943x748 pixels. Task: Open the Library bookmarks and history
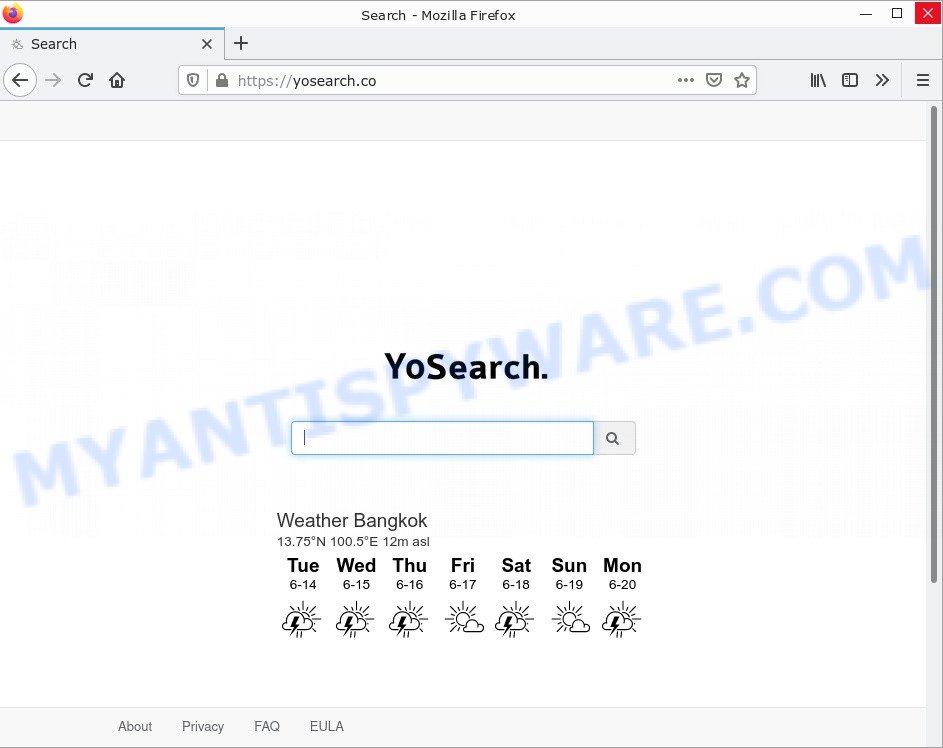pos(818,80)
